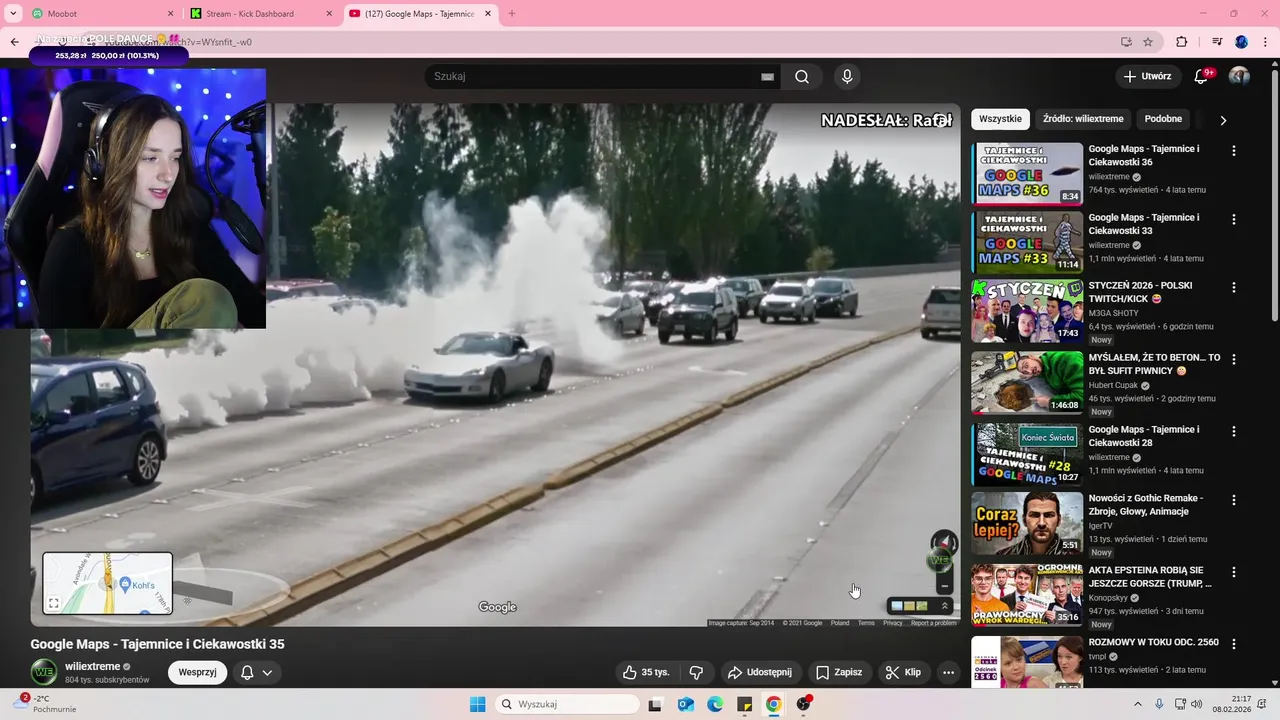Viewport: 1280px width, 720px height.
Task: Click the Udostępnij share button
Action: point(759,672)
